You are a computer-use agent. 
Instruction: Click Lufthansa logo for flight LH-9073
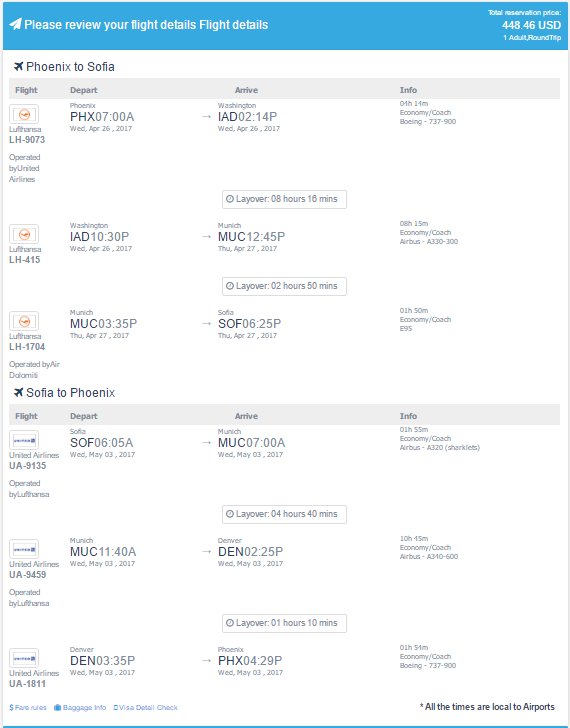(24, 114)
